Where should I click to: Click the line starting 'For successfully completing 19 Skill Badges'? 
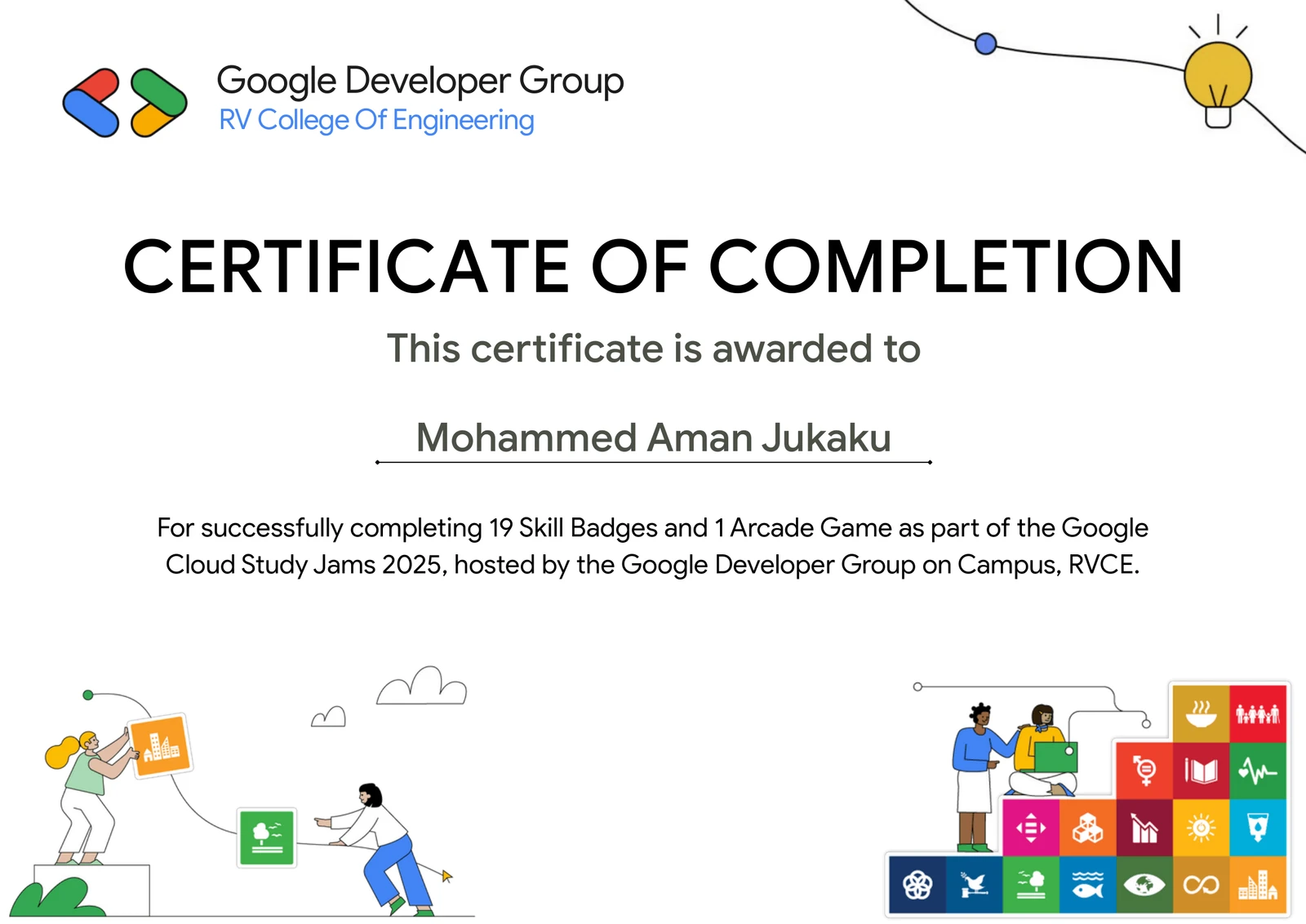[x=653, y=528]
